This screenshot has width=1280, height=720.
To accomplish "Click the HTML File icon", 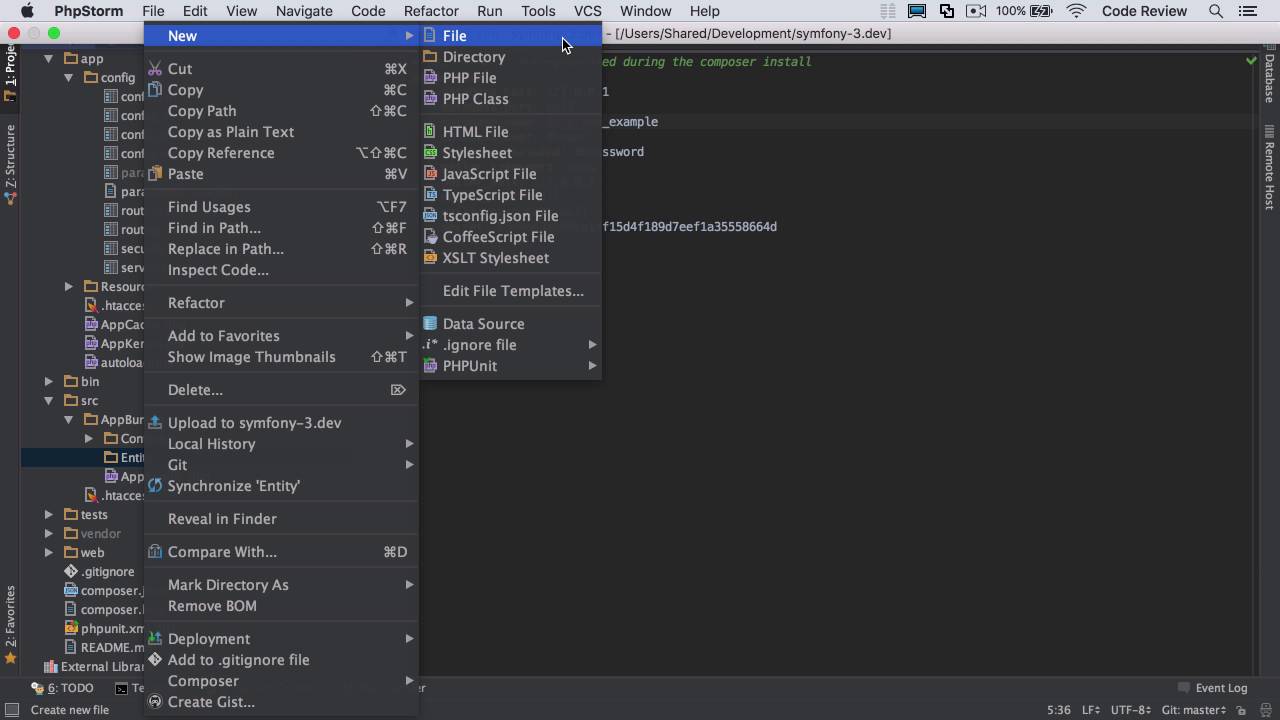I will click(430, 132).
